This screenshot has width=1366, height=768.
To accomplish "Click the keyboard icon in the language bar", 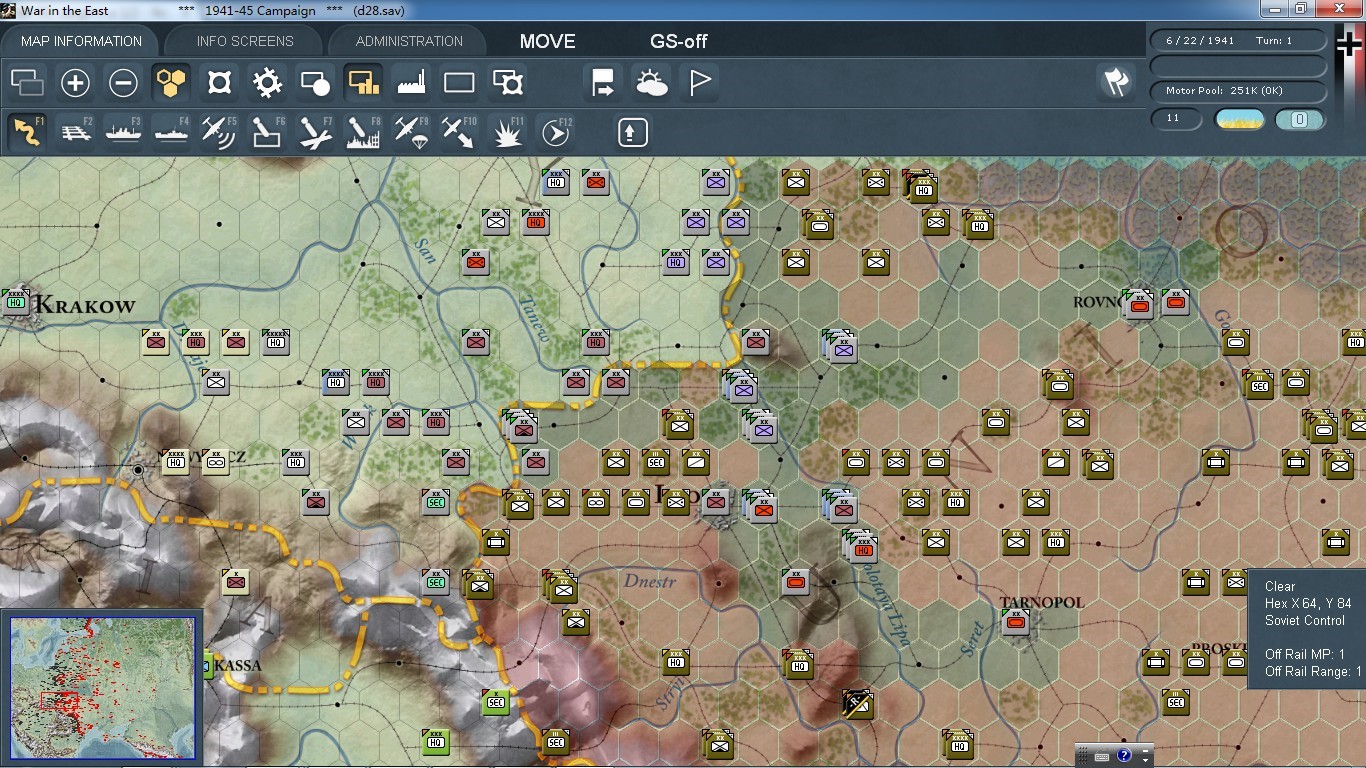I will 1102,756.
